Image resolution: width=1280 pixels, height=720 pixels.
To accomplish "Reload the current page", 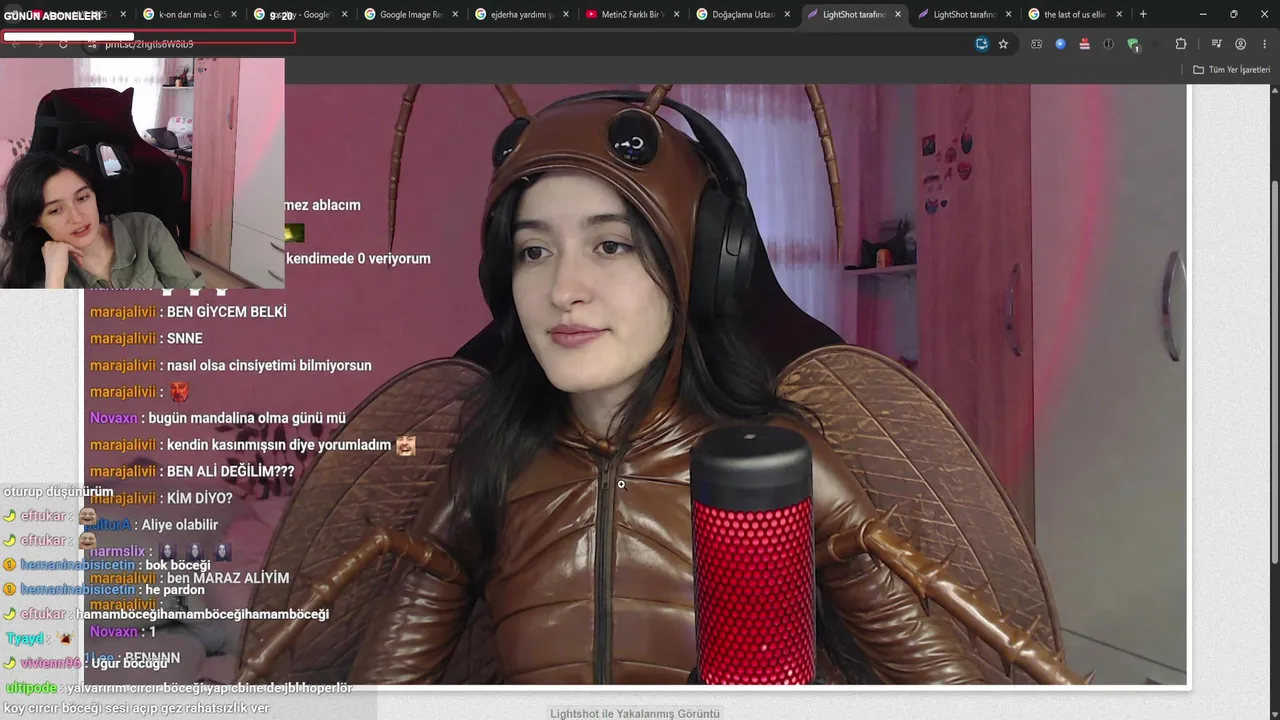I will pos(63,44).
